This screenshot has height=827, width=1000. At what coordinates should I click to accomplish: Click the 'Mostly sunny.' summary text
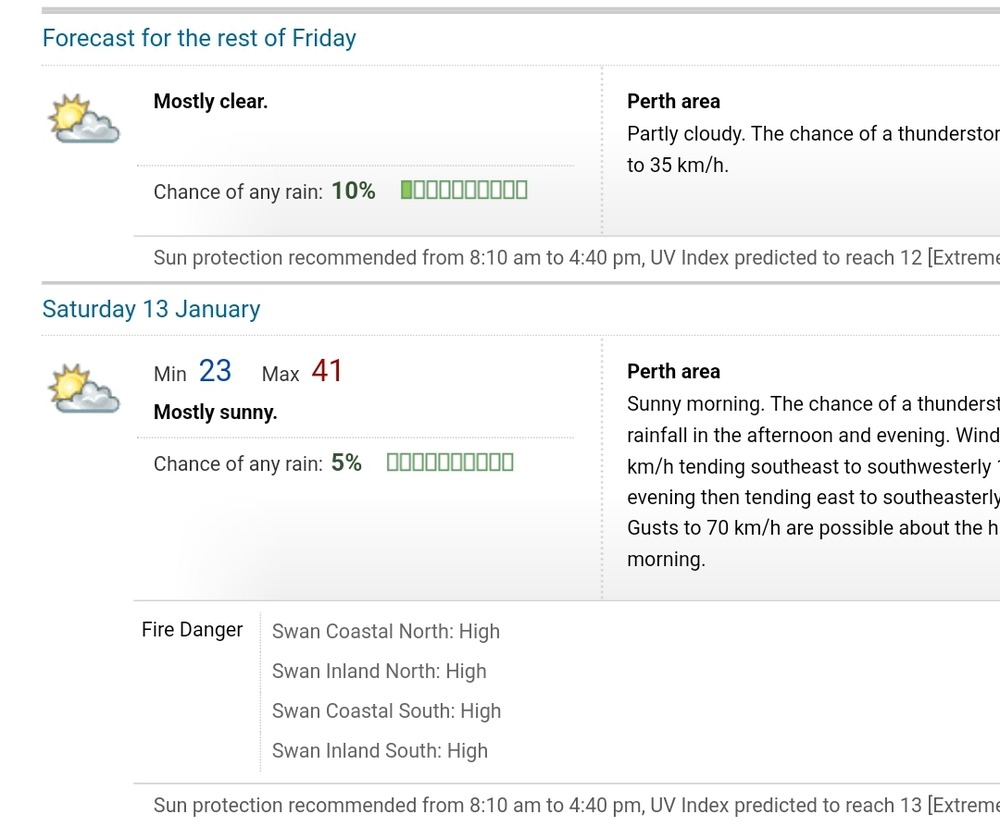point(216,413)
